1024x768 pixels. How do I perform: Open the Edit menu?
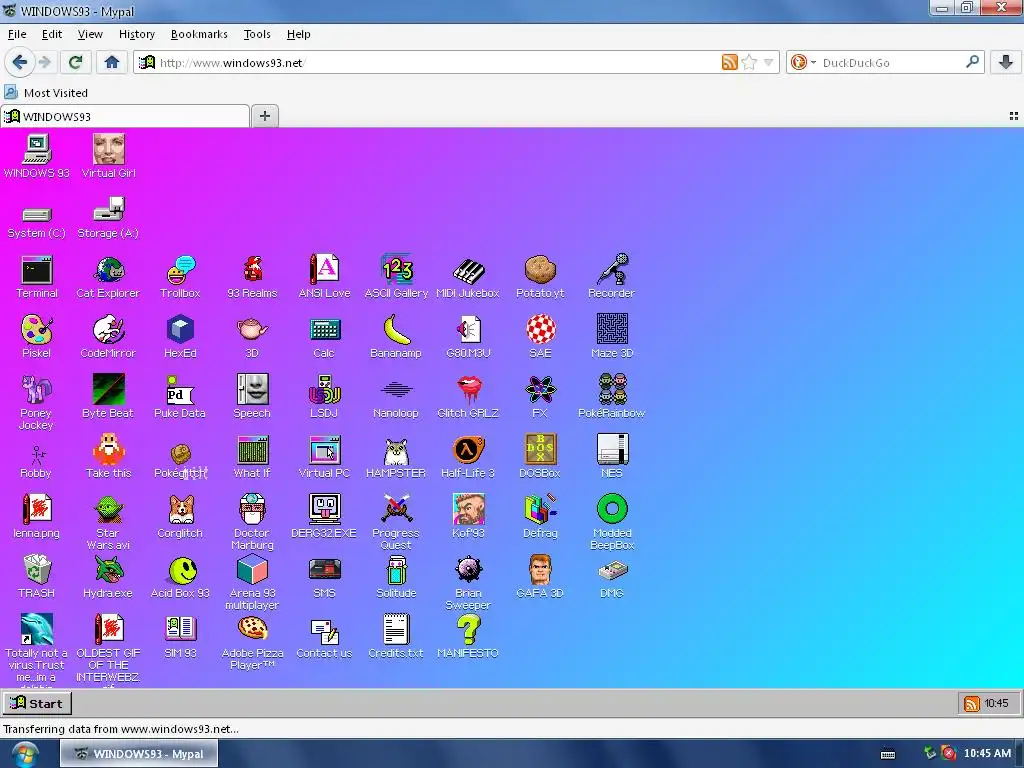click(52, 34)
